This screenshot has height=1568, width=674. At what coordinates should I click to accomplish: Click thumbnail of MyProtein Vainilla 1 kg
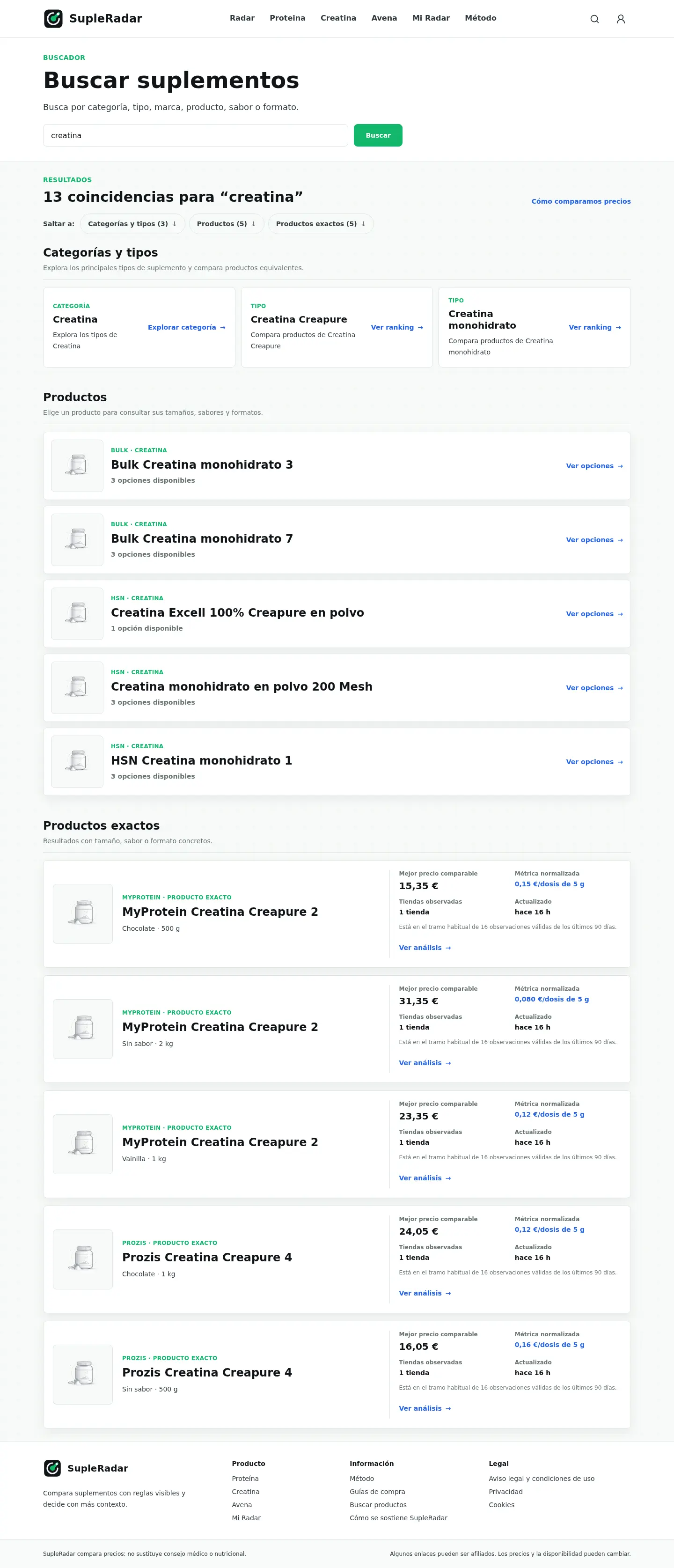[x=83, y=1144]
